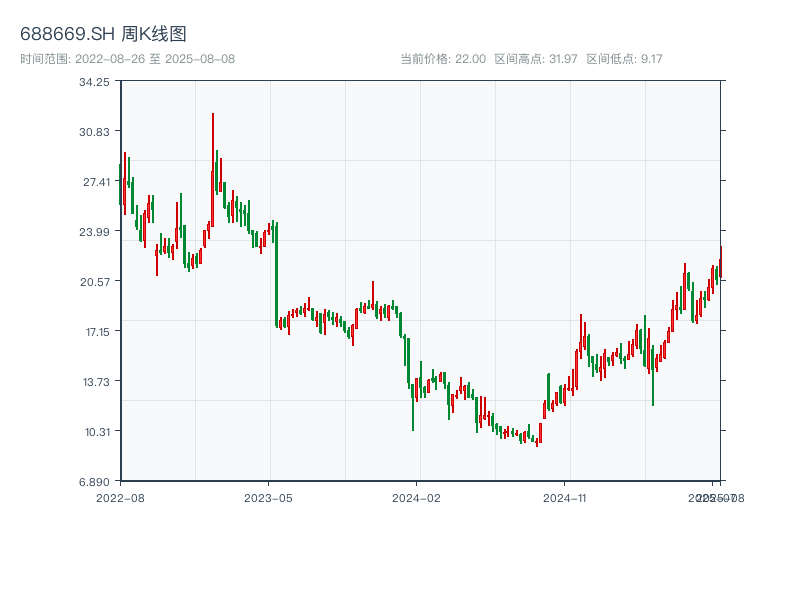
Task: Select the 2023-05 date axis label
Action: pos(268,497)
